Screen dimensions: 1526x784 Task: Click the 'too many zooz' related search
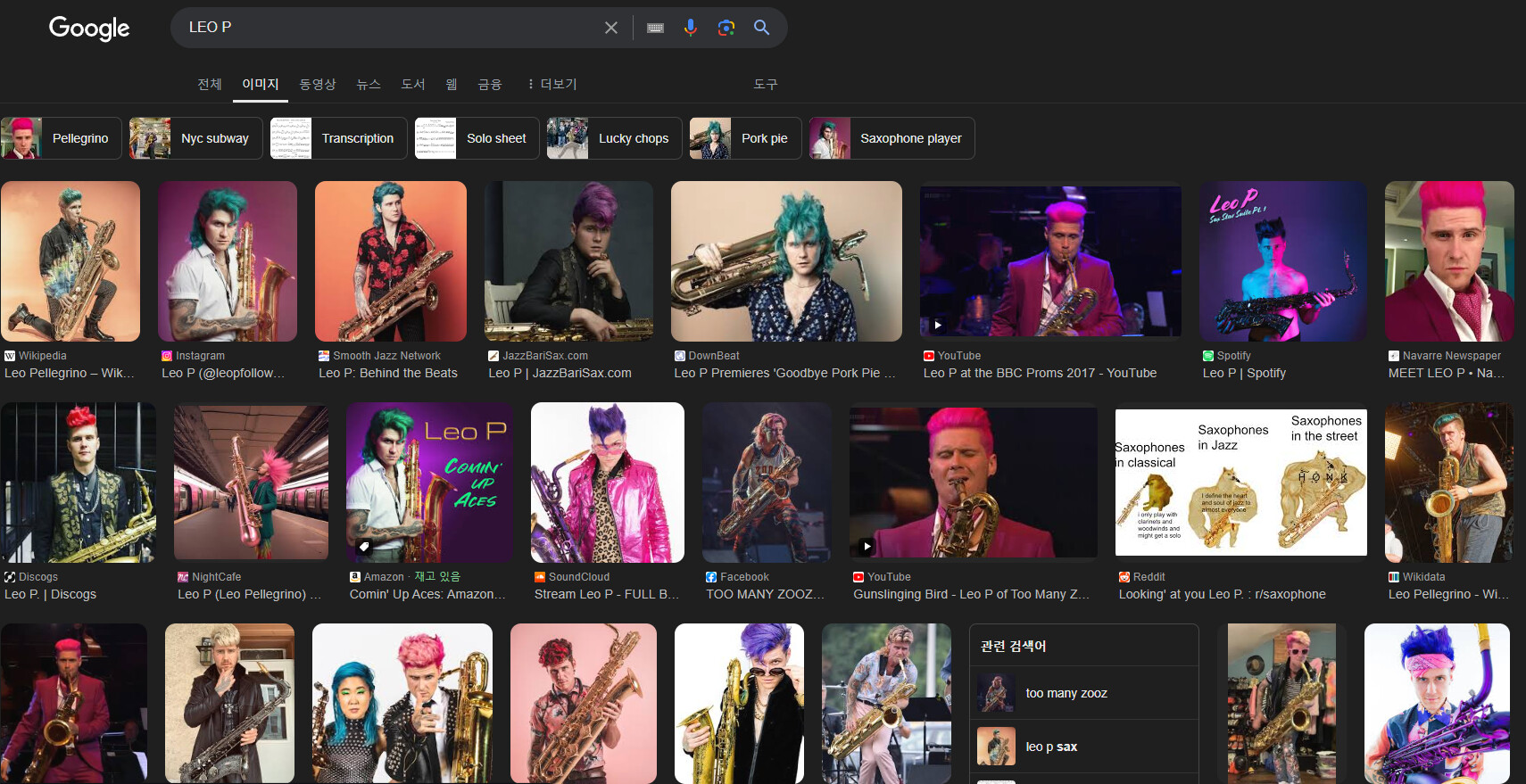coord(1066,693)
